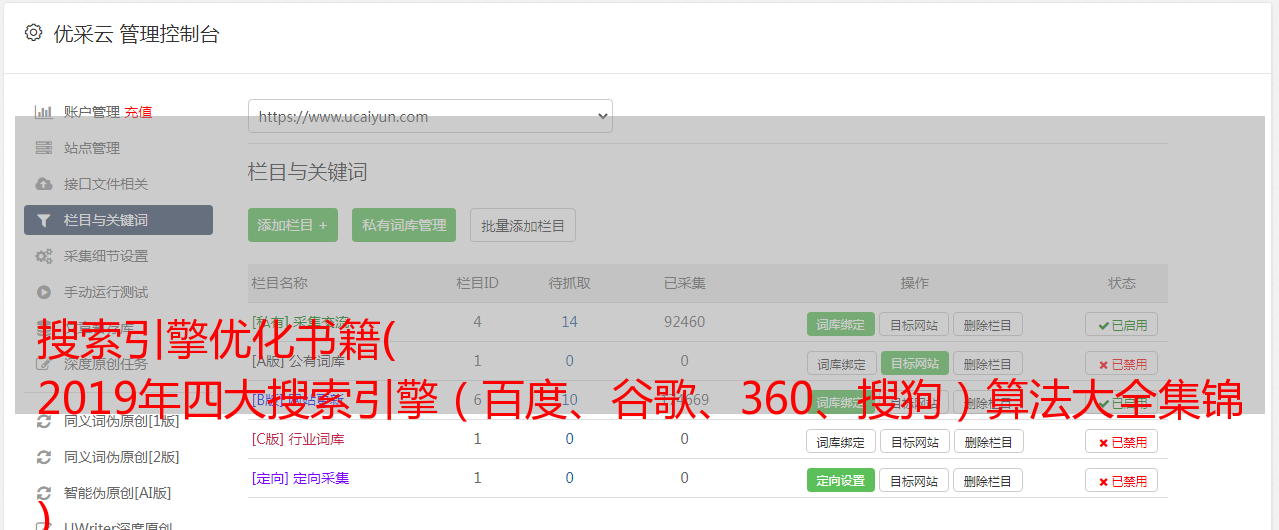Click the 待抓取 column header

click(x=569, y=283)
